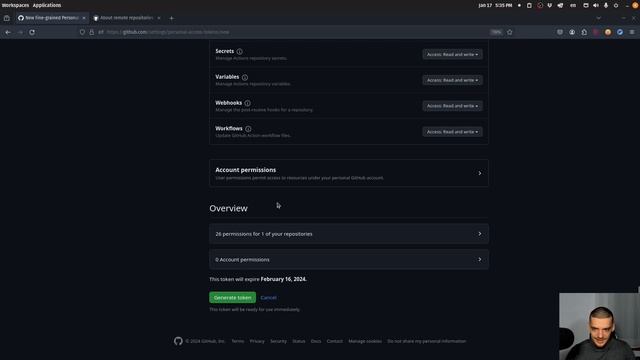The width and height of the screenshot is (640, 360).
Task: Click the Cancel link
Action: point(268,298)
